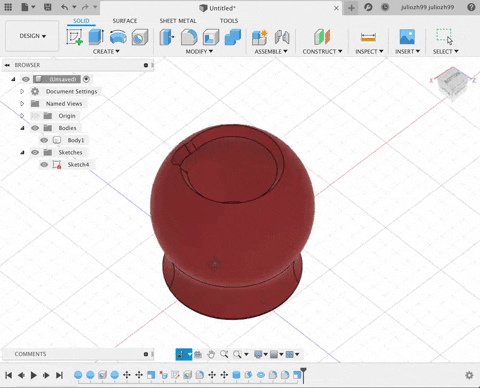
Task: Click the New Component icon
Action: (x=260, y=37)
